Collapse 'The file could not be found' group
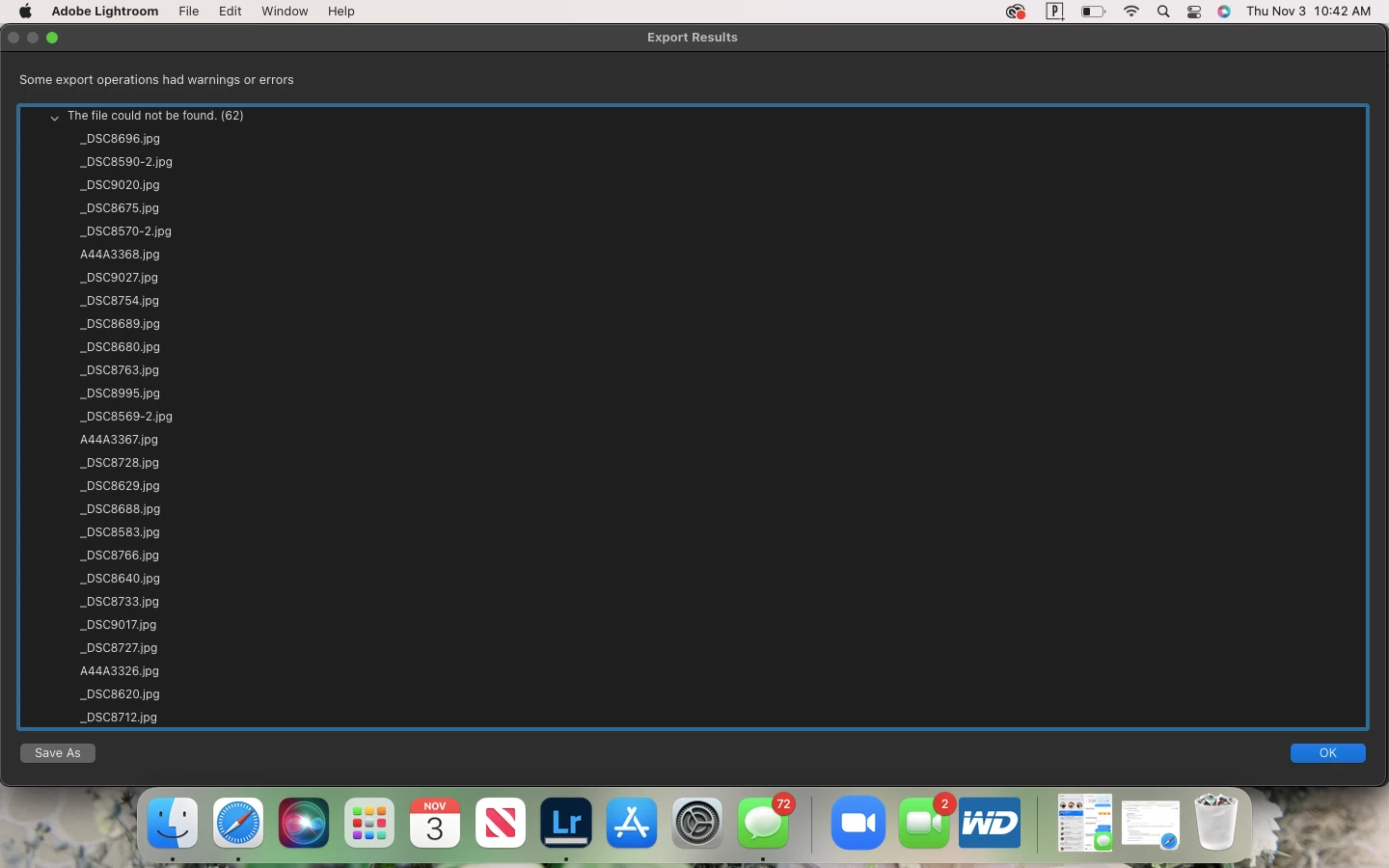 click(55, 117)
